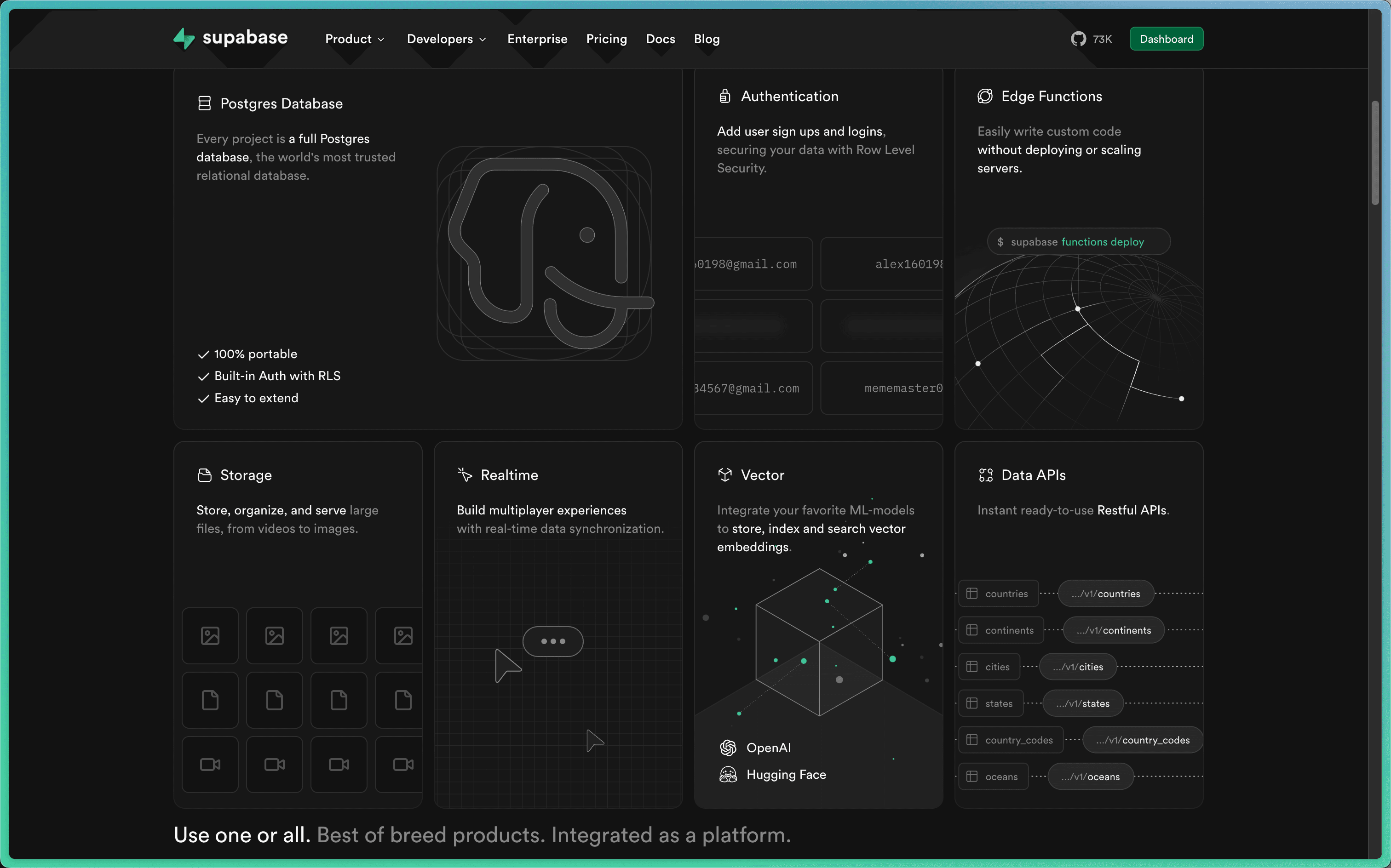Open the Pricing nav item
The height and width of the screenshot is (868, 1391).
(x=606, y=39)
